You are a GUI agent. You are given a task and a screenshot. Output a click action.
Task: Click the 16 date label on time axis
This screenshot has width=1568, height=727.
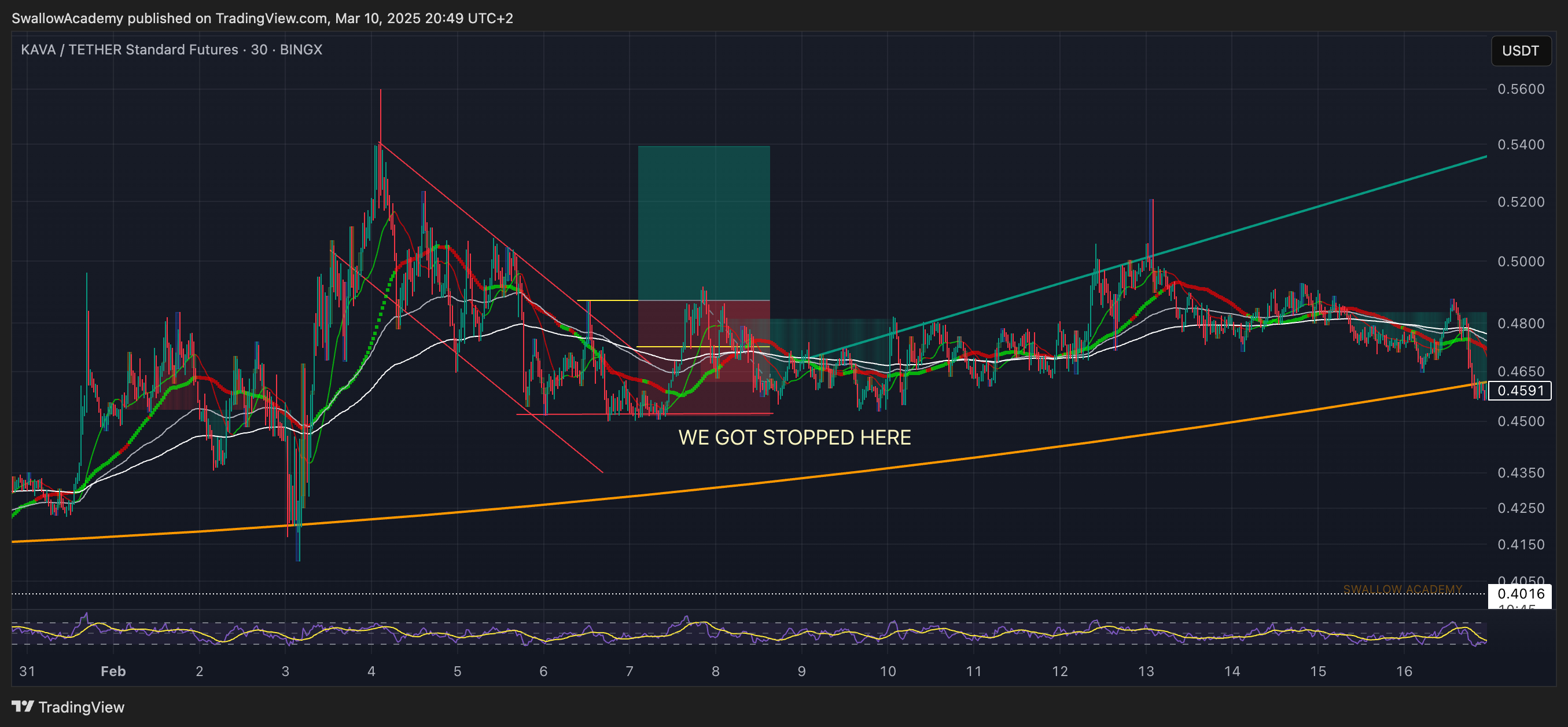click(x=1404, y=671)
